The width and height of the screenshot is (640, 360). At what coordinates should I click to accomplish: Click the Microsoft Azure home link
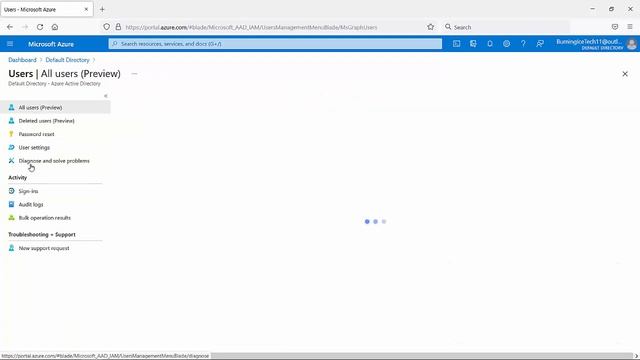(x=51, y=44)
